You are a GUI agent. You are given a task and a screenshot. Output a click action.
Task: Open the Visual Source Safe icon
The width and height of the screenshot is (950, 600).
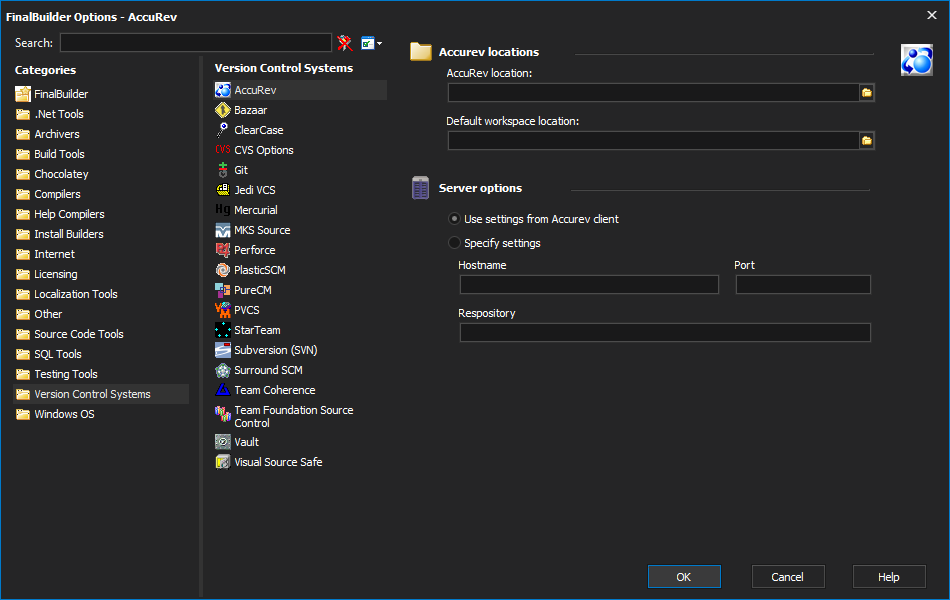[223, 462]
